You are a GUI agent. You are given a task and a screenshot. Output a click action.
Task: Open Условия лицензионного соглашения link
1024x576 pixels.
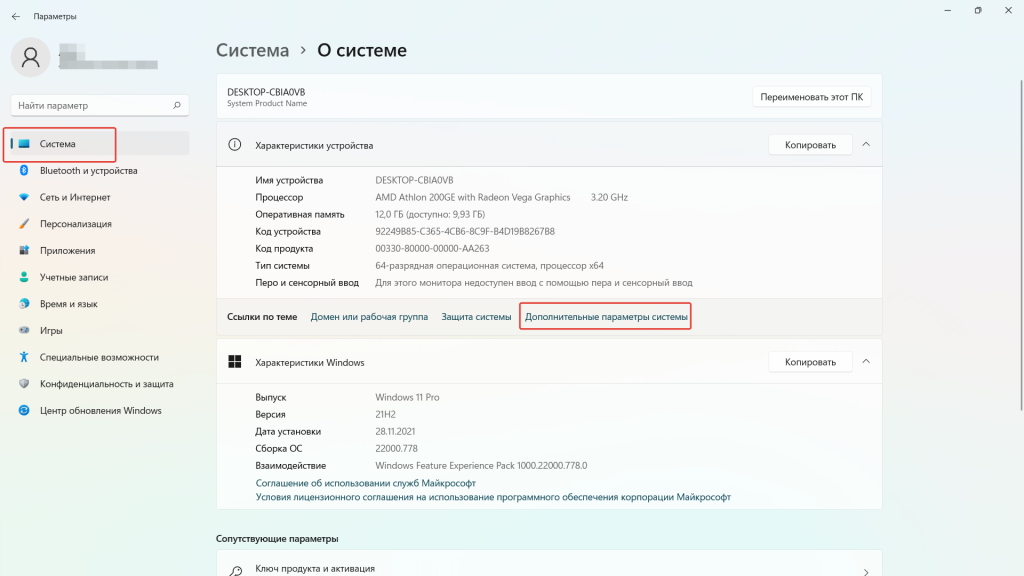[493, 497]
